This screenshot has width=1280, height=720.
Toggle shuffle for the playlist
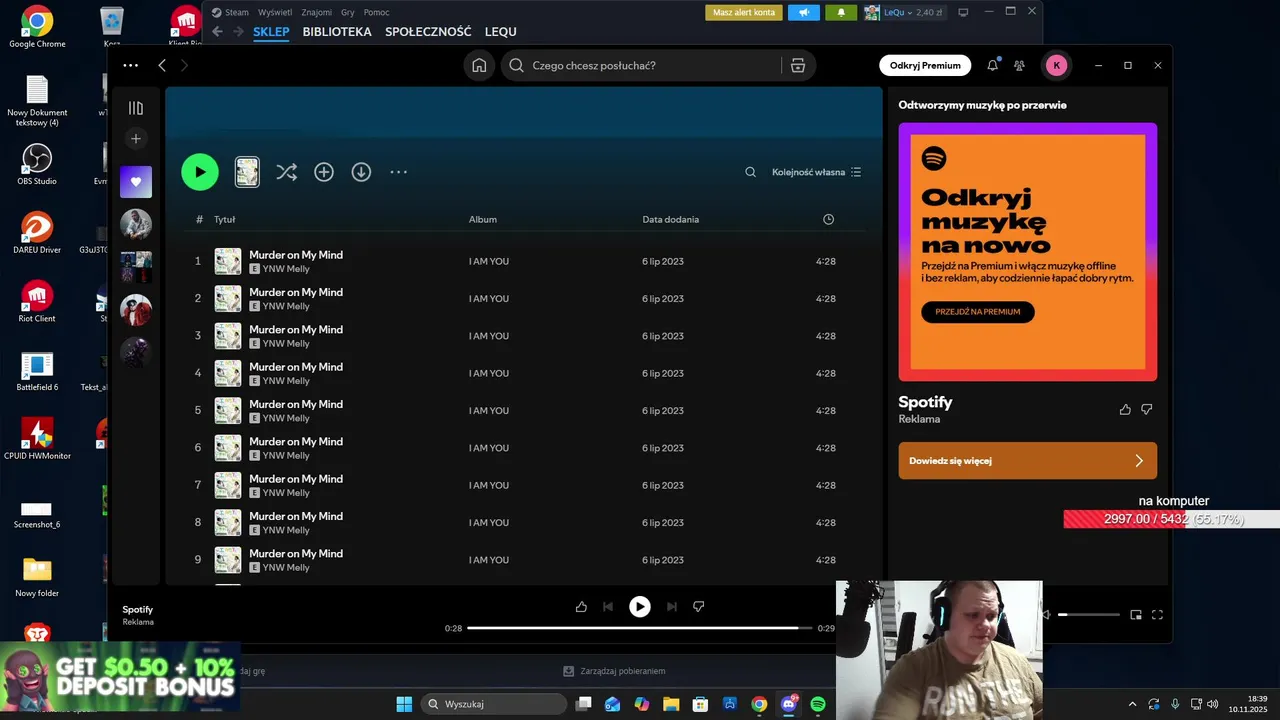[x=286, y=172]
